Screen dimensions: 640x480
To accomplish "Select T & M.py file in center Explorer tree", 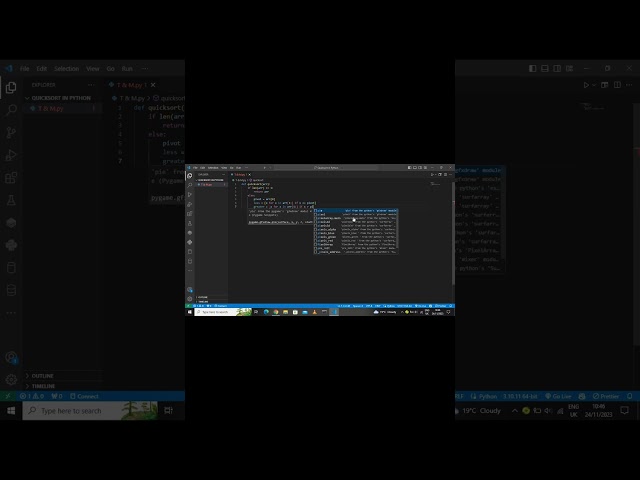I will click(211, 184).
